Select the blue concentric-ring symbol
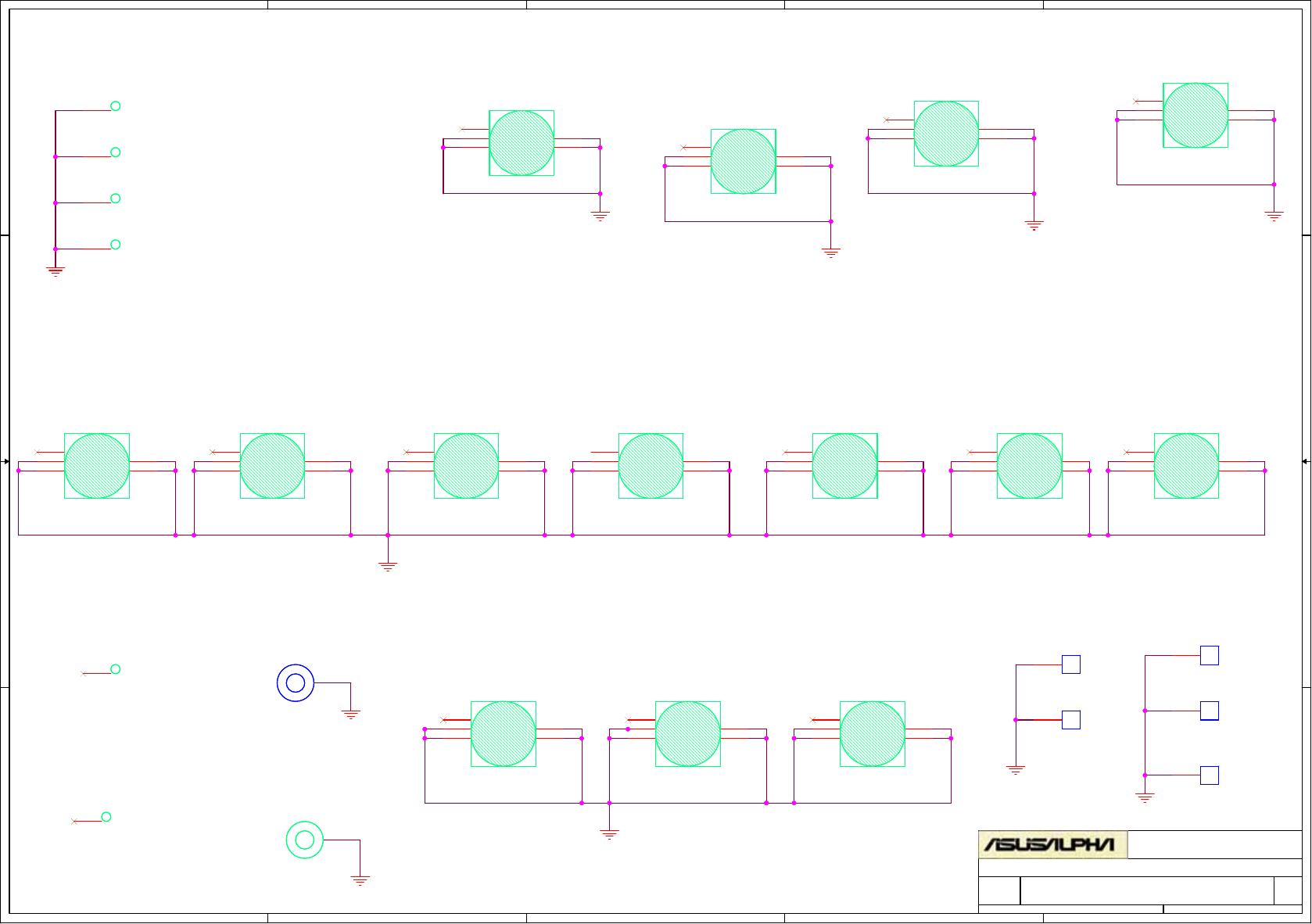Viewport: 1312px width, 924px height. [296, 683]
